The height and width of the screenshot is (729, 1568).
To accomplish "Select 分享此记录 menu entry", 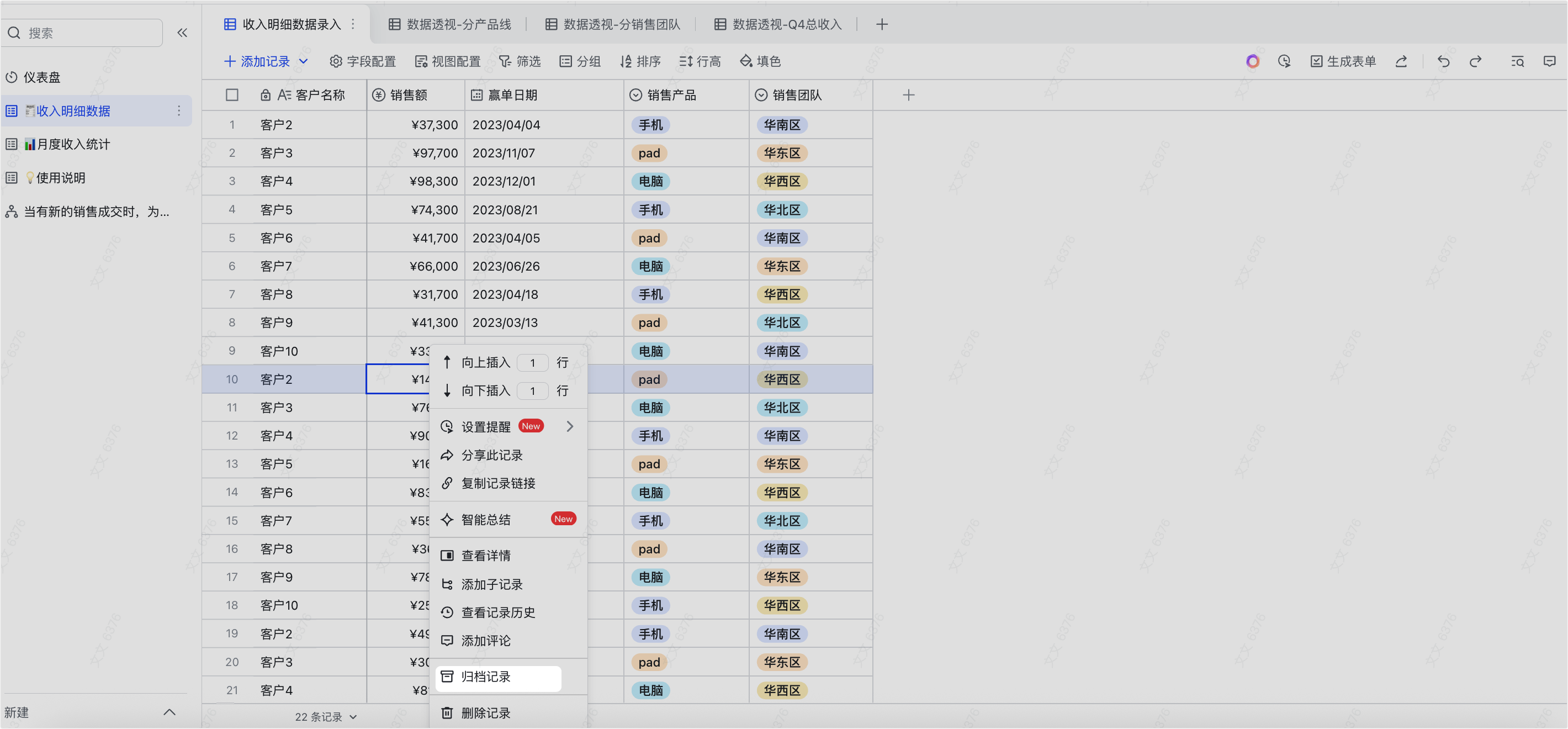I will 508,456.
